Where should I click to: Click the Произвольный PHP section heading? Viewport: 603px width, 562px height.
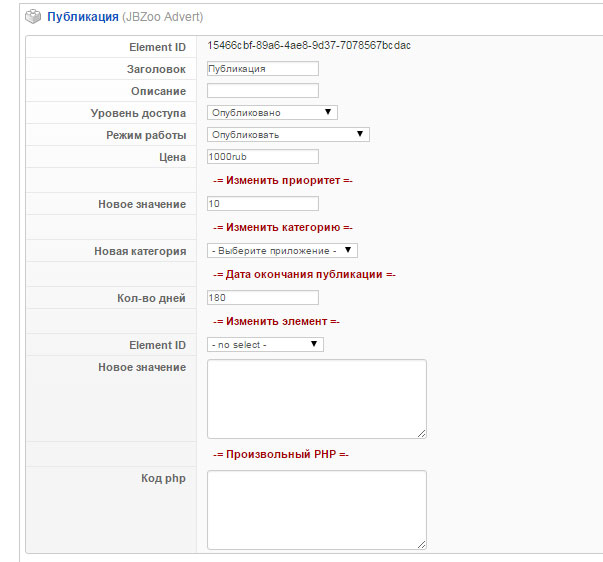[x=280, y=455]
